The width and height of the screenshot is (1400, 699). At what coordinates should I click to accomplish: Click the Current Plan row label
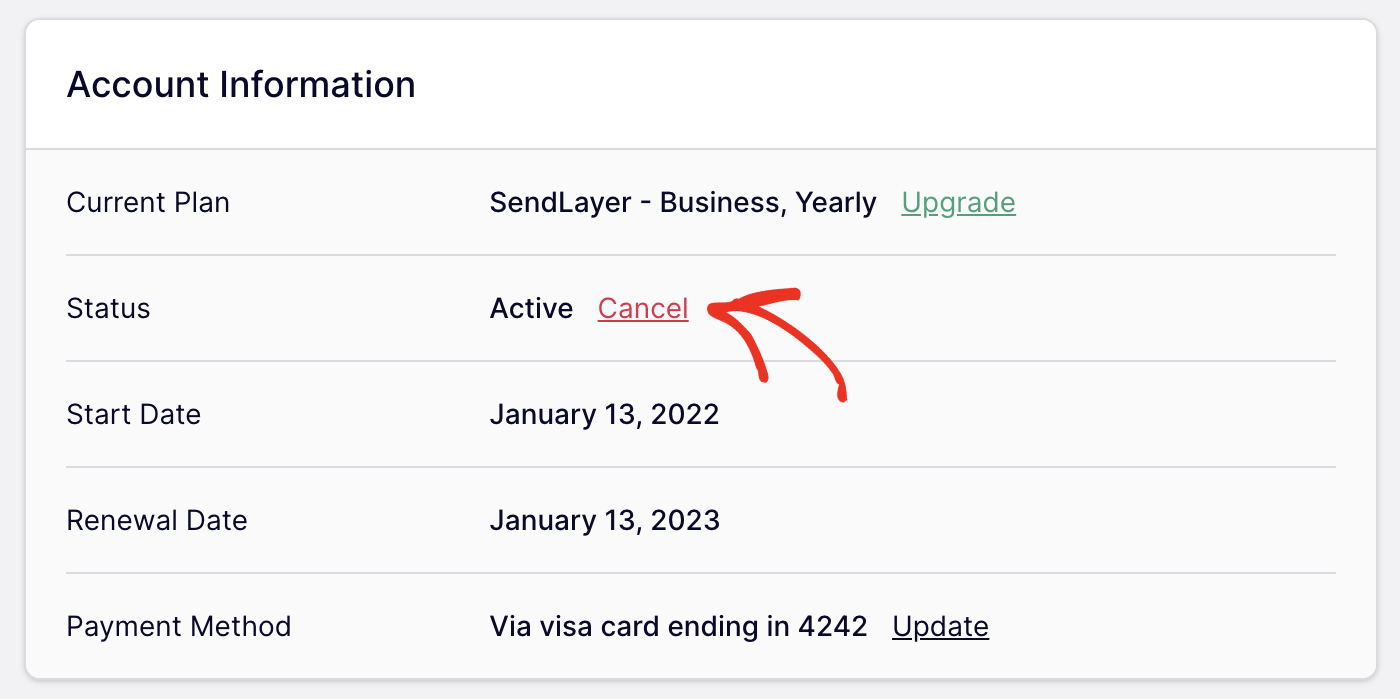pos(147,202)
